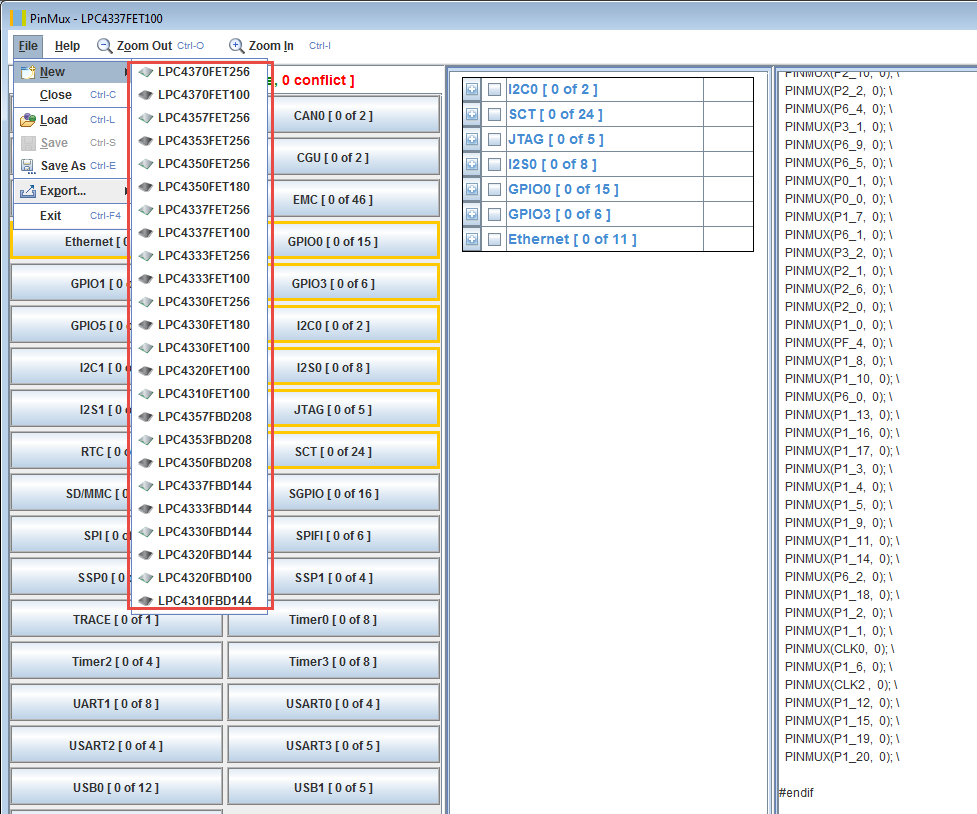Click the chip icon beside LPC4330FET180

pyautogui.click(x=146, y=325)
